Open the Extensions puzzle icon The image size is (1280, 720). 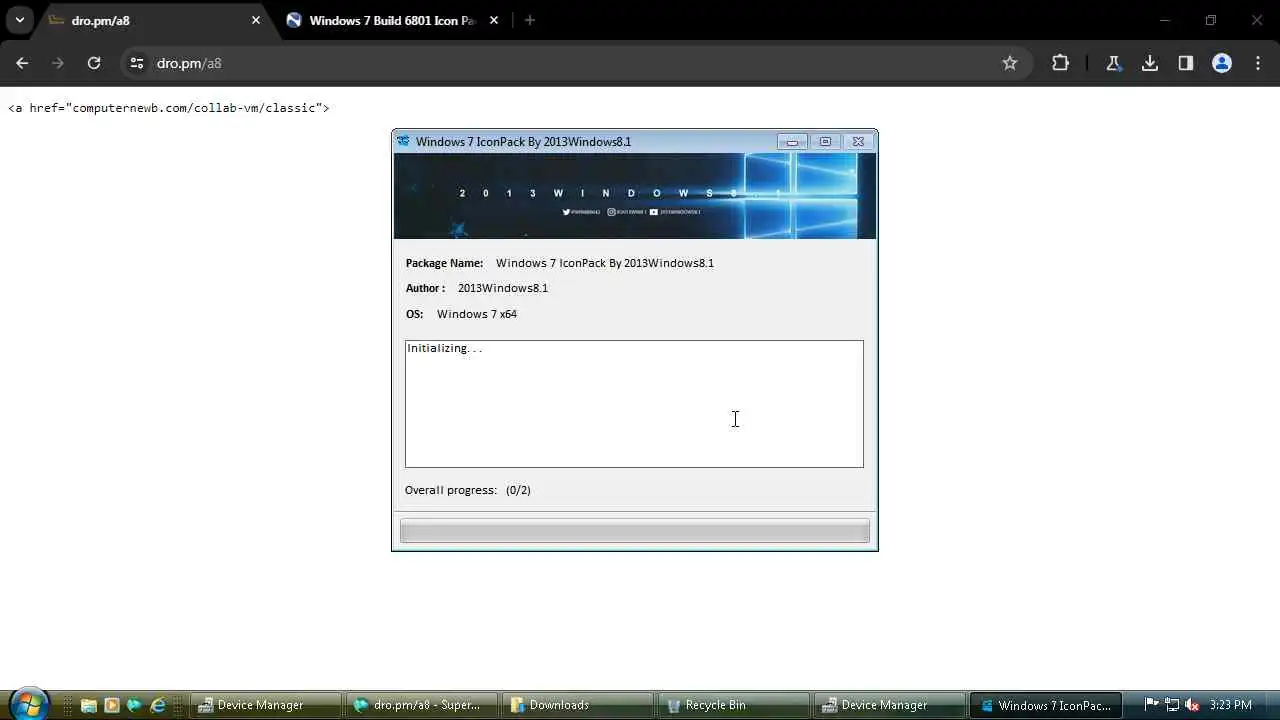pos(1060,63)
